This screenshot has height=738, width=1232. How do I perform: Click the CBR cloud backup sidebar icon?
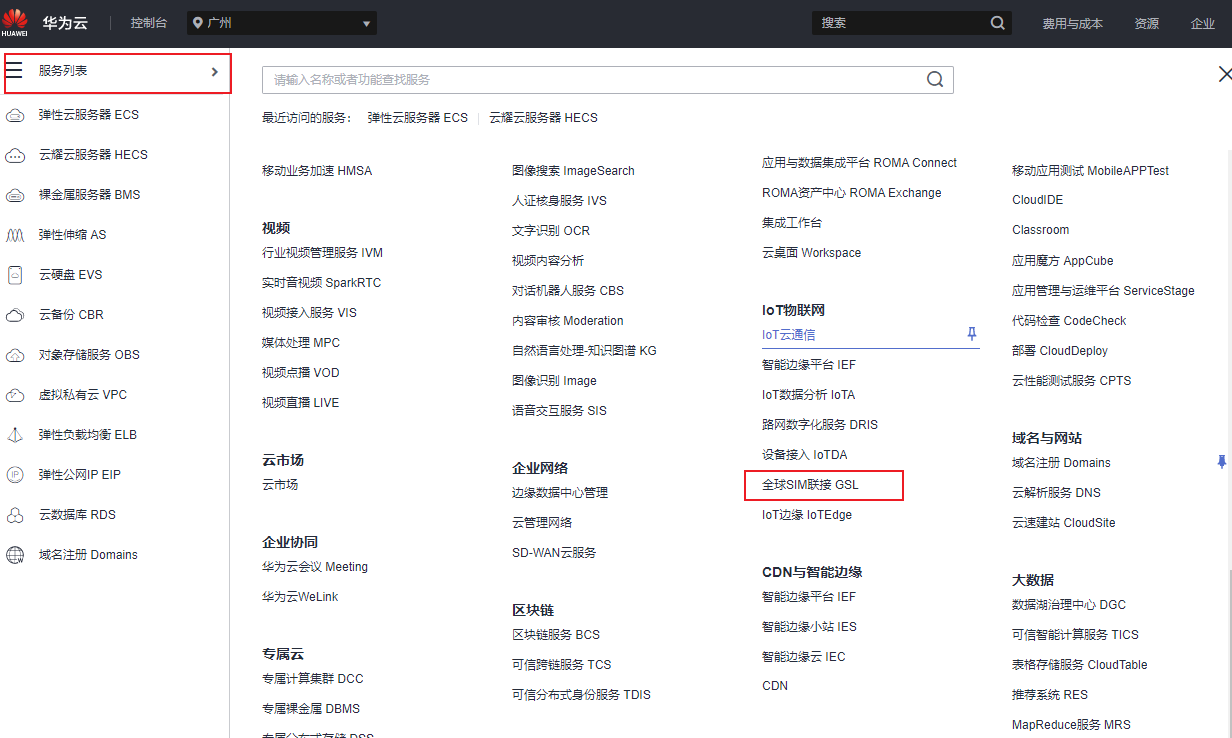(x=15, y=315)
